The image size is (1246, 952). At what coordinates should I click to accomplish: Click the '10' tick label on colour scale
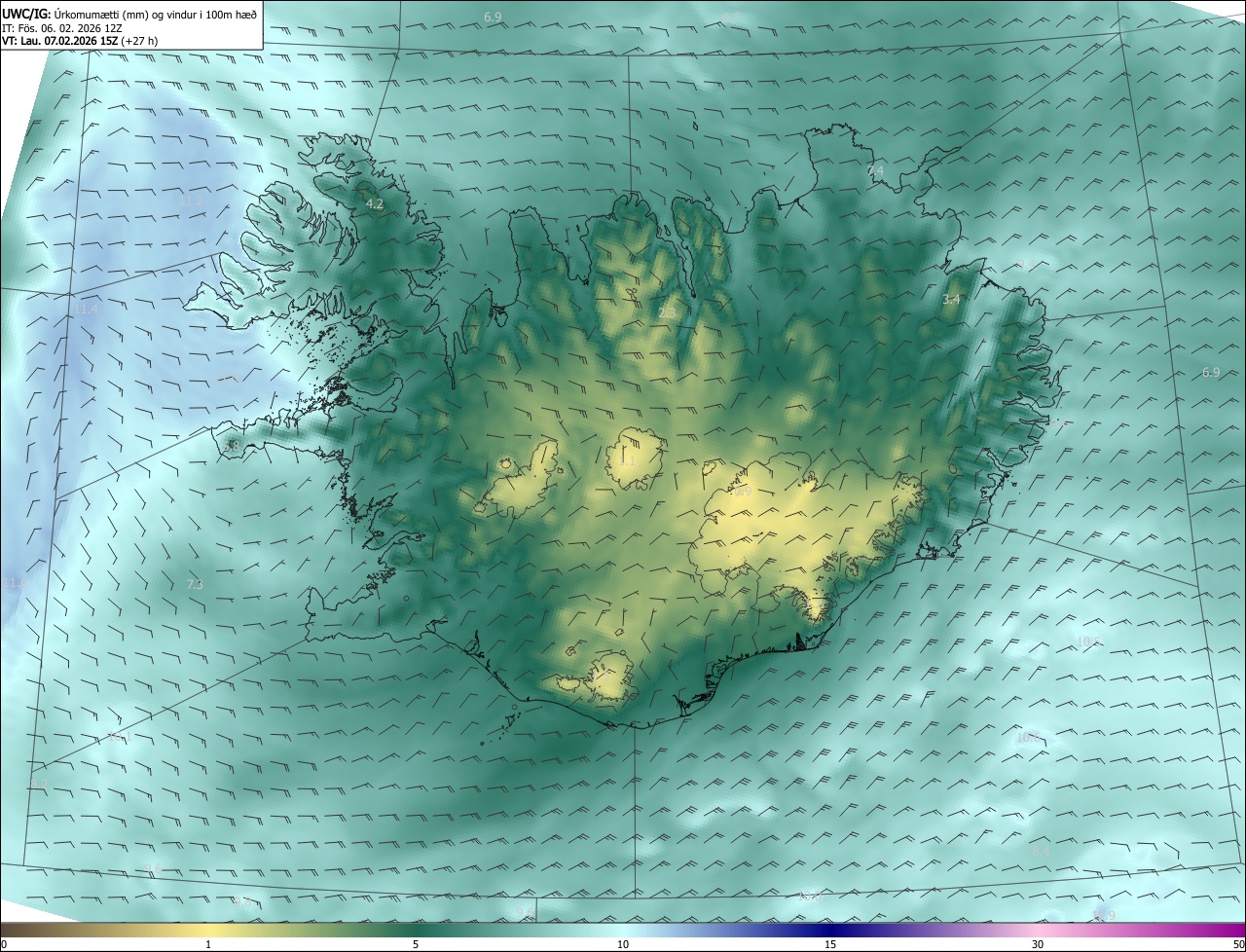[623, 944]
